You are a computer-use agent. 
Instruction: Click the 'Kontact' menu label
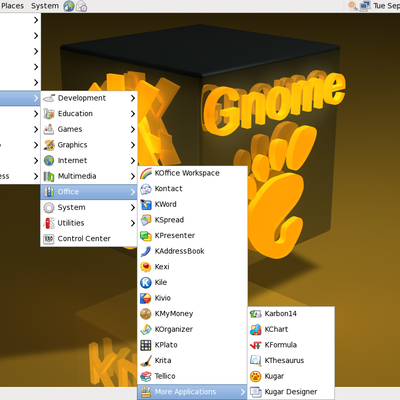click(x=168, y=189)
